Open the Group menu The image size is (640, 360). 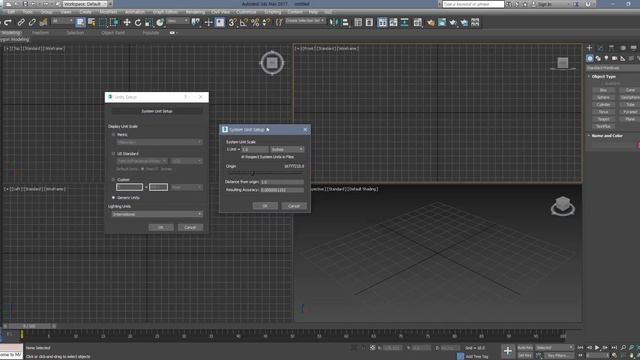point(47,12)
